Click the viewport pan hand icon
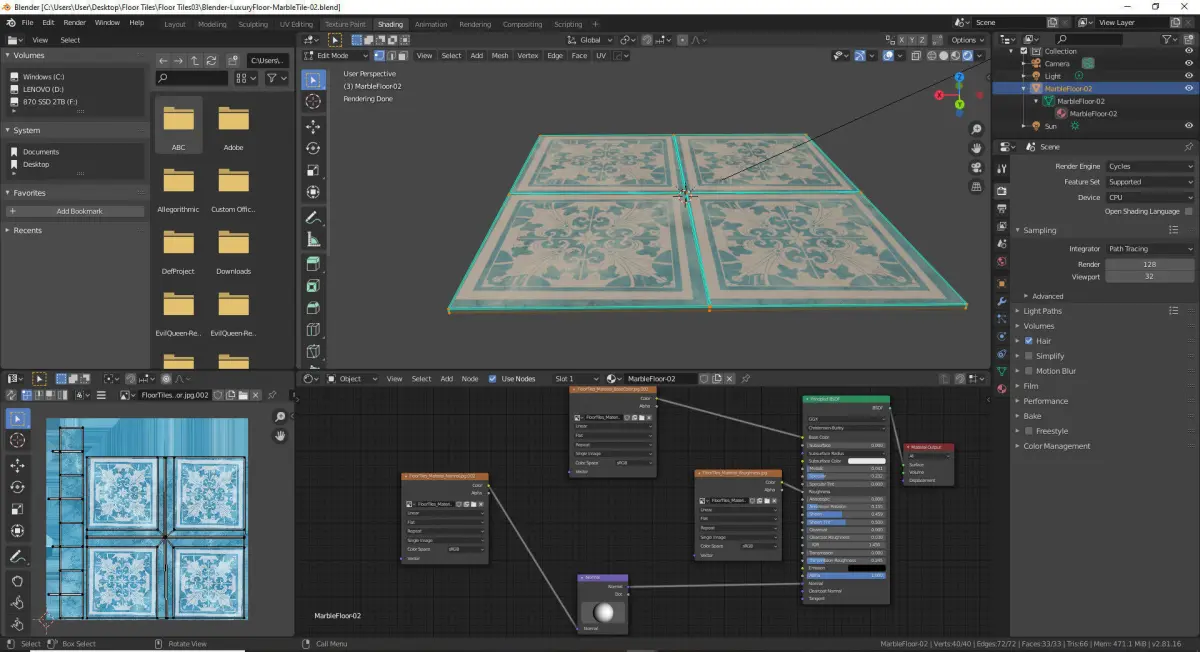 (976, 149)
